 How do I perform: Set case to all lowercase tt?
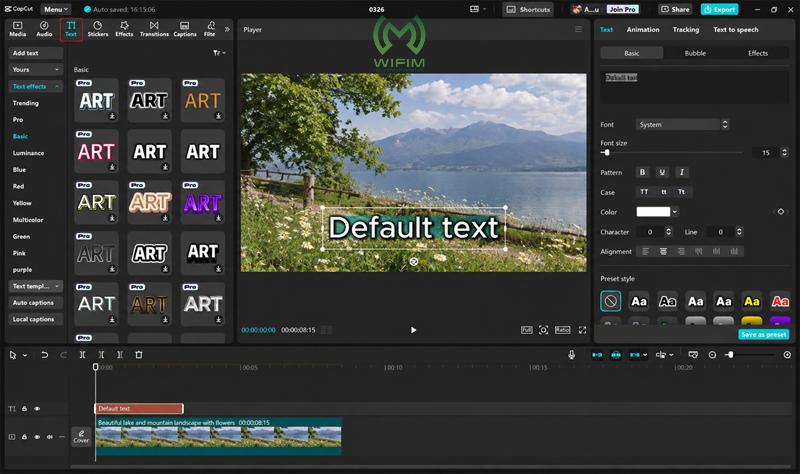point(663,192)
